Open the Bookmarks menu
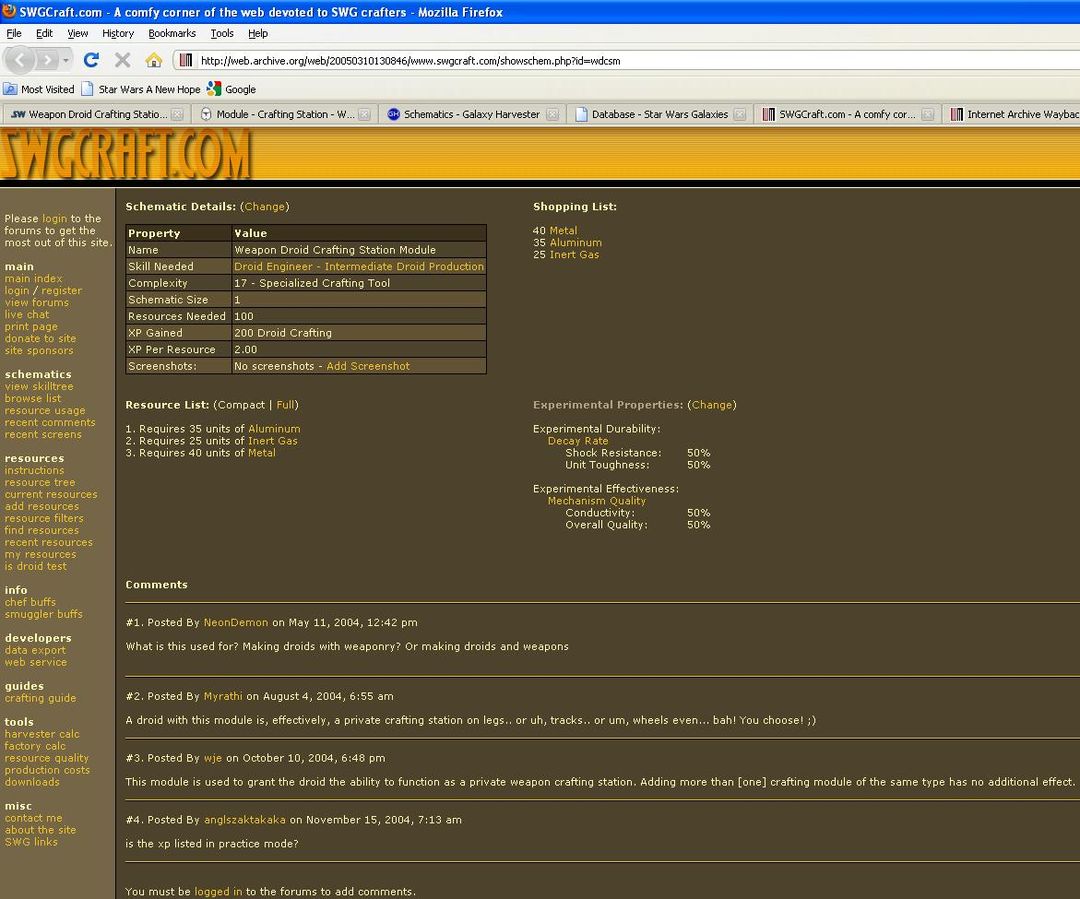 pos(172,33)
